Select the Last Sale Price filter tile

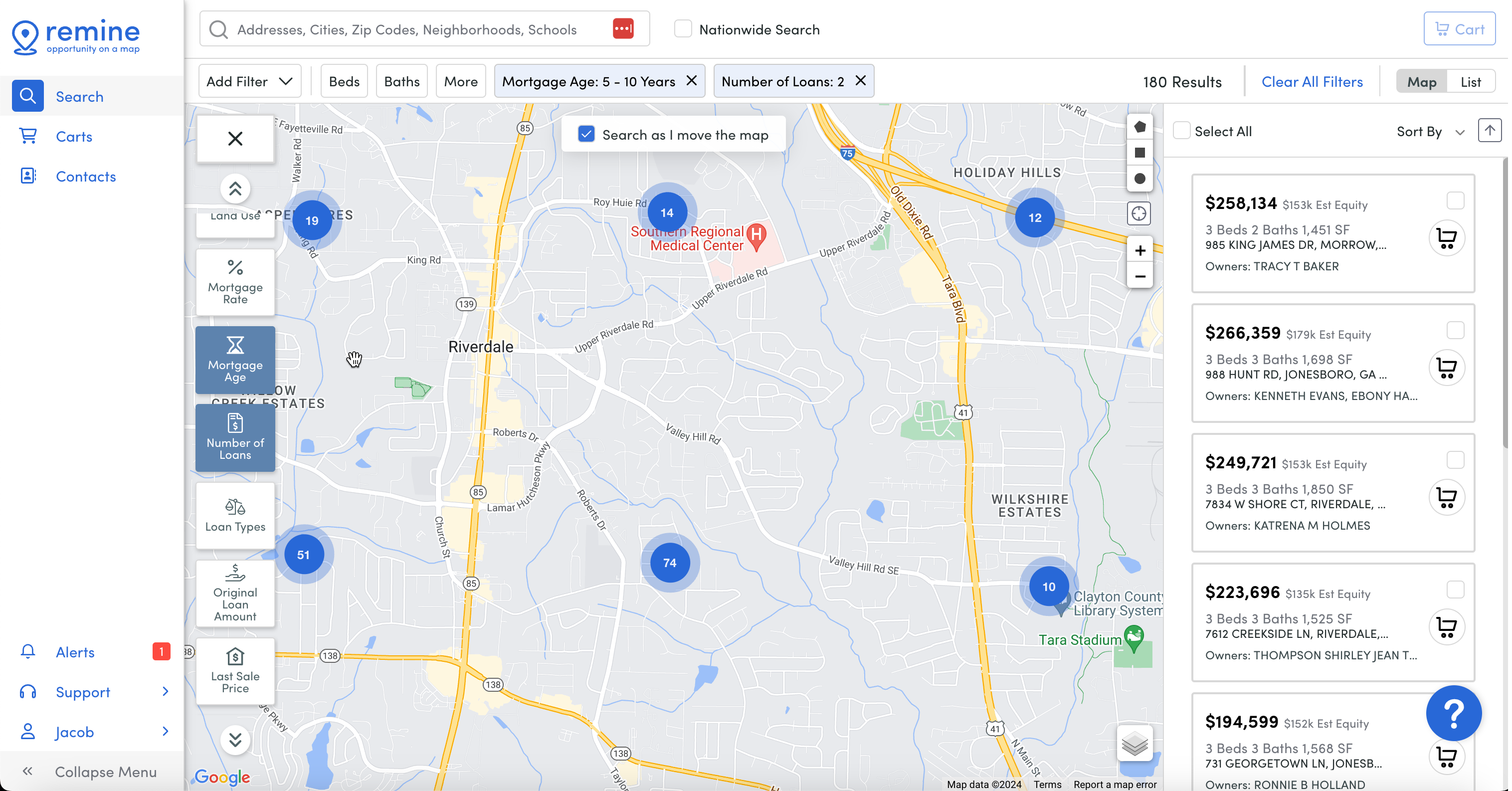click(235, 671)
